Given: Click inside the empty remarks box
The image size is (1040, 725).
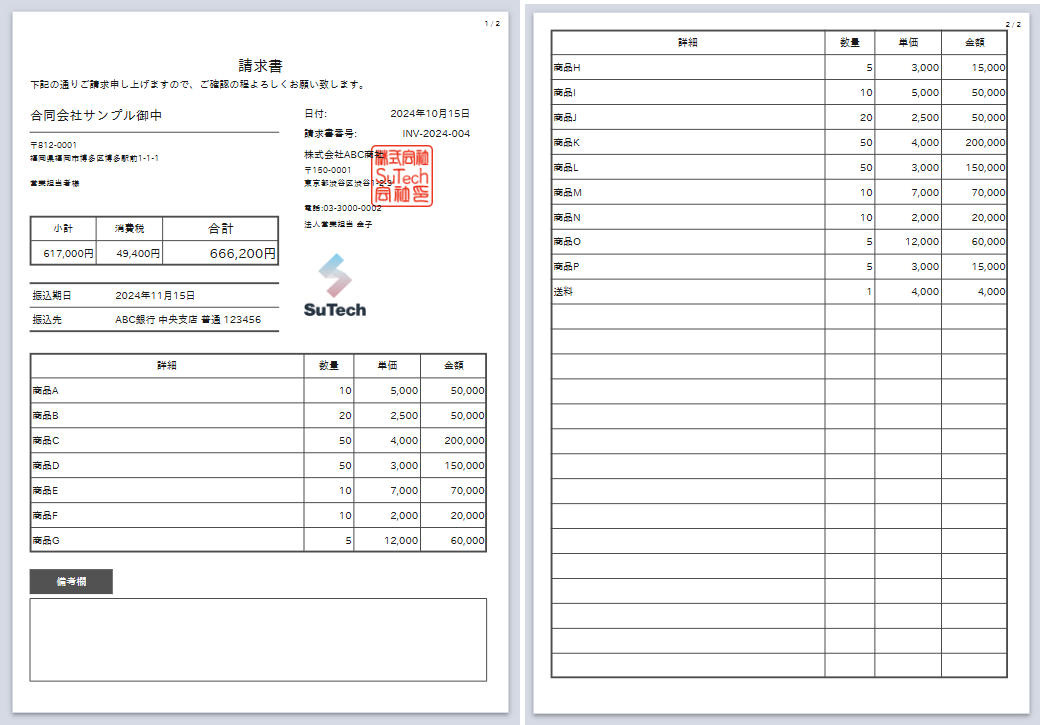Looking at the screenshot, I should (x=258, y=639).
